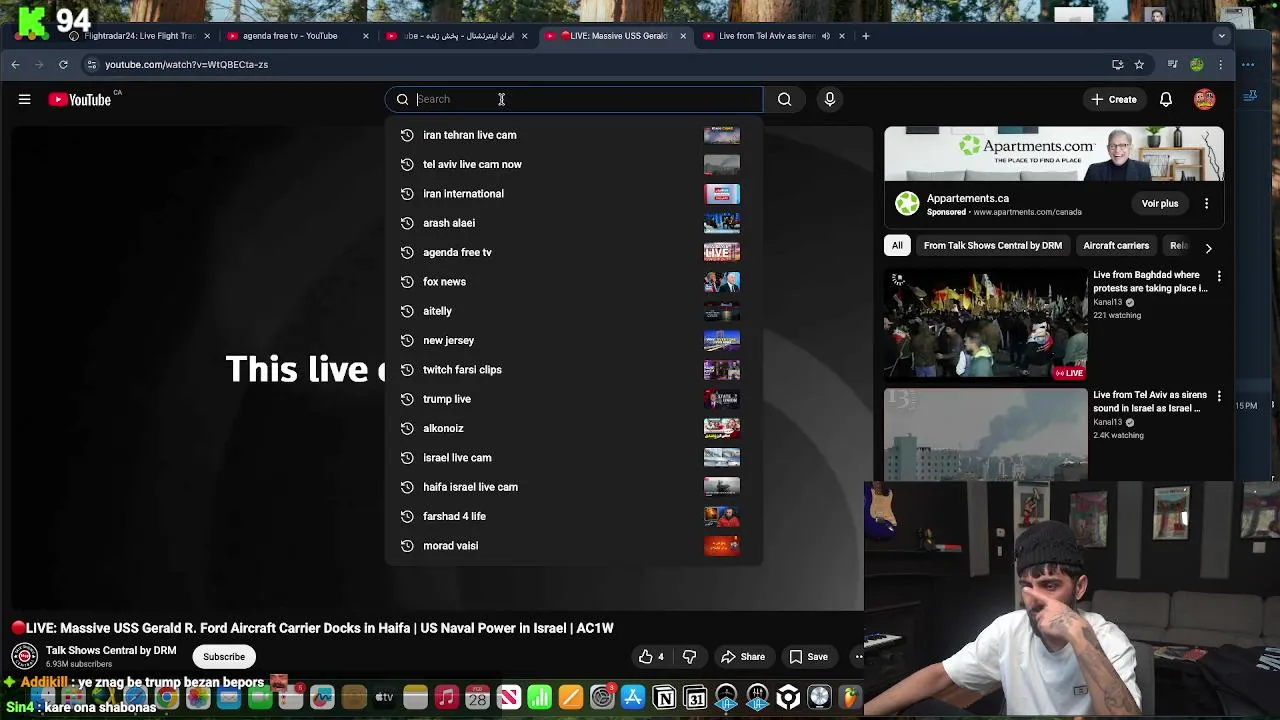Choose the 'alkonoiz' search suggestion
Image resolution: width=1280 pixels, height=720 pixels.
pyautogui.click(x=574, y=428)
